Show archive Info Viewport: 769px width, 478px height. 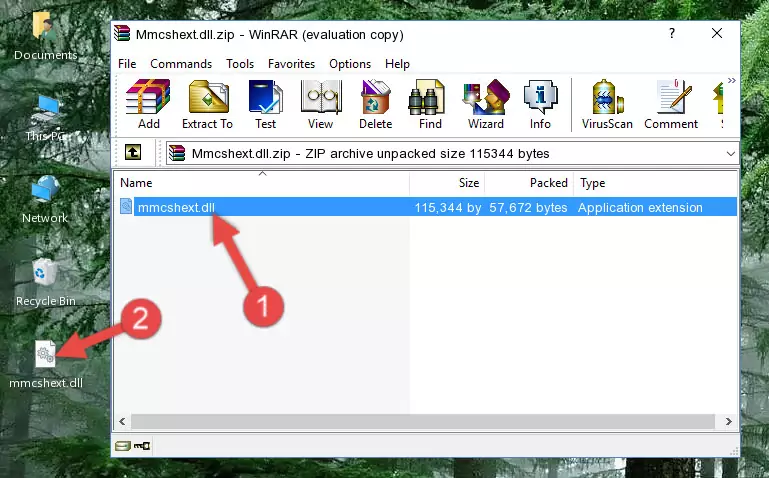point(540,104)
